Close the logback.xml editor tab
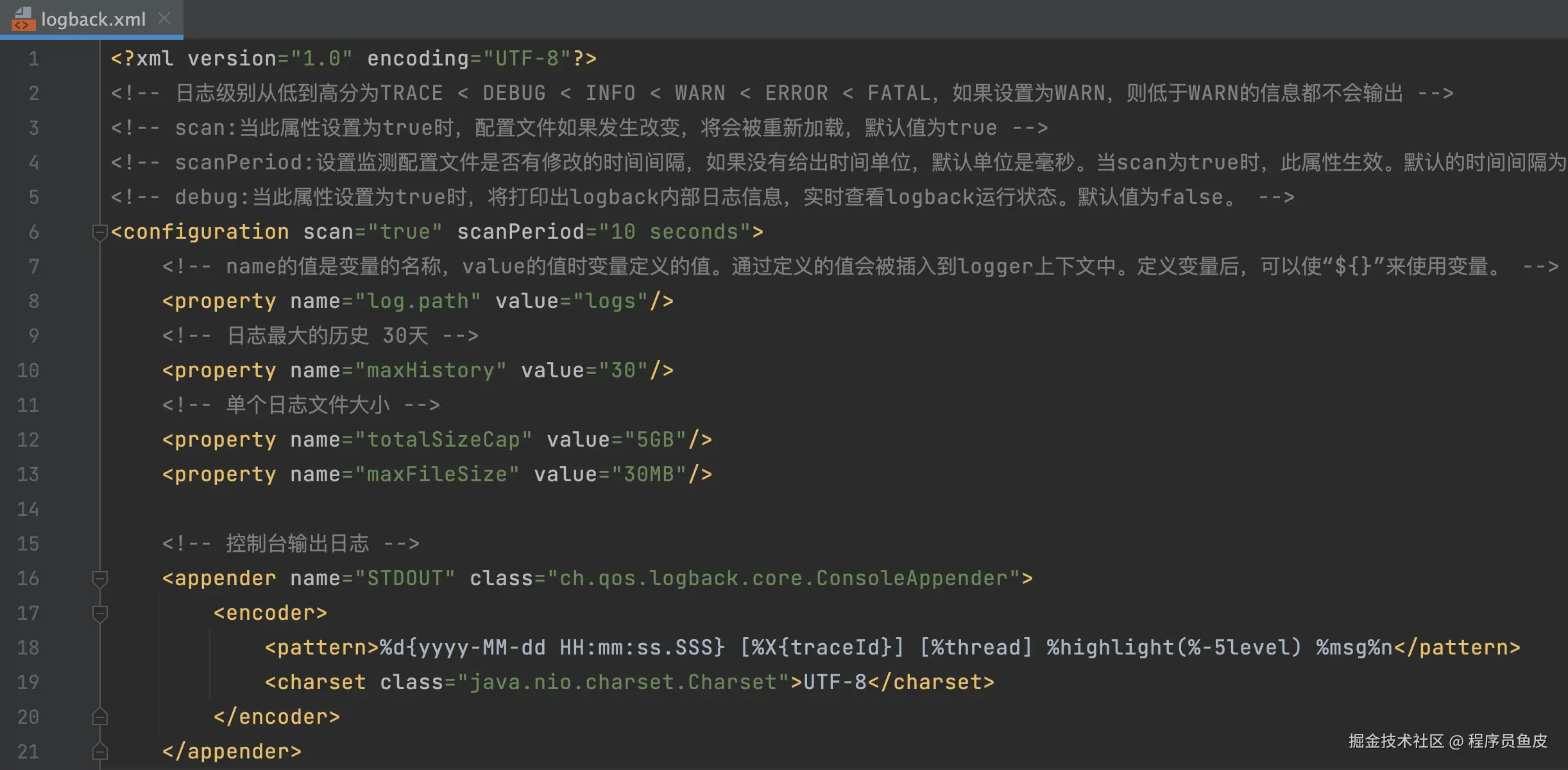This screenshot has height=770, width=1568. 164,19
